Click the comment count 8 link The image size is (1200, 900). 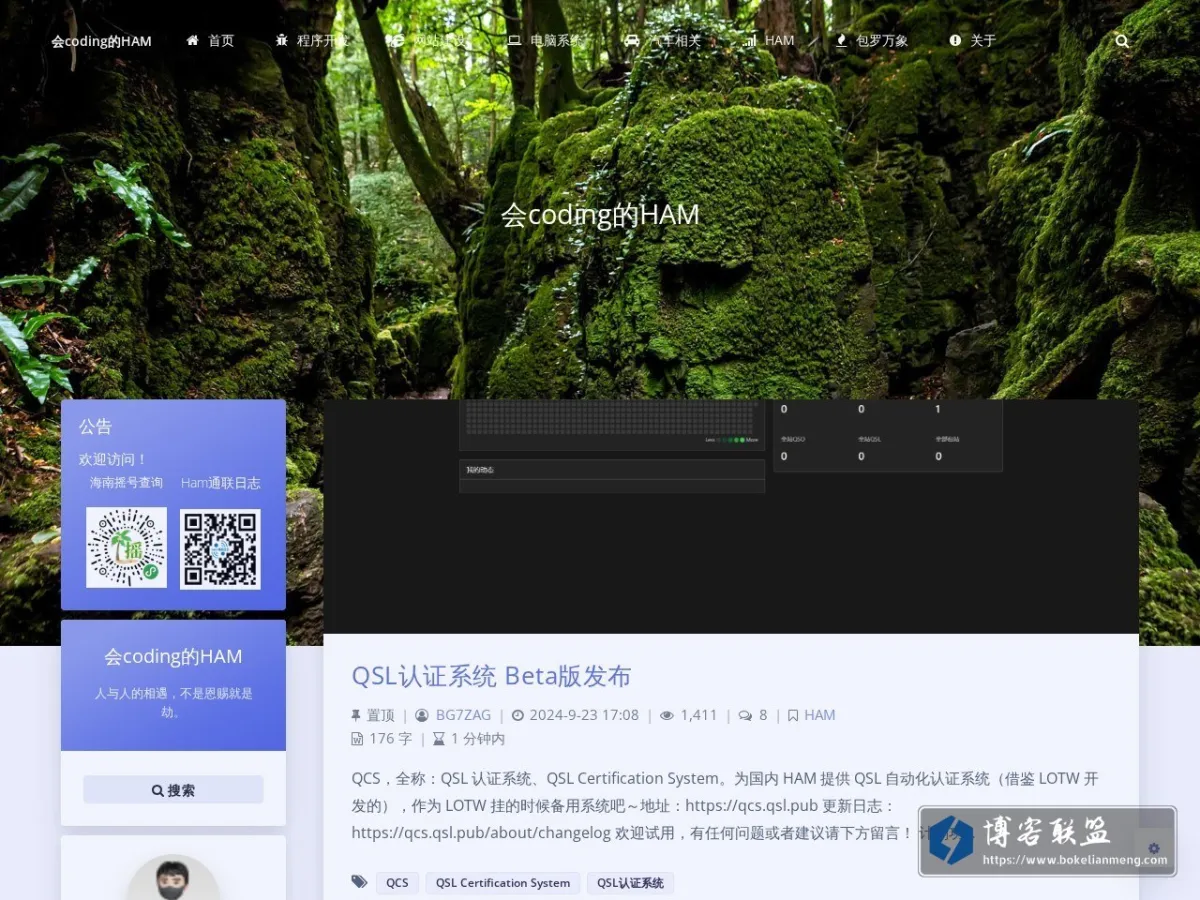tap(763, 715)
